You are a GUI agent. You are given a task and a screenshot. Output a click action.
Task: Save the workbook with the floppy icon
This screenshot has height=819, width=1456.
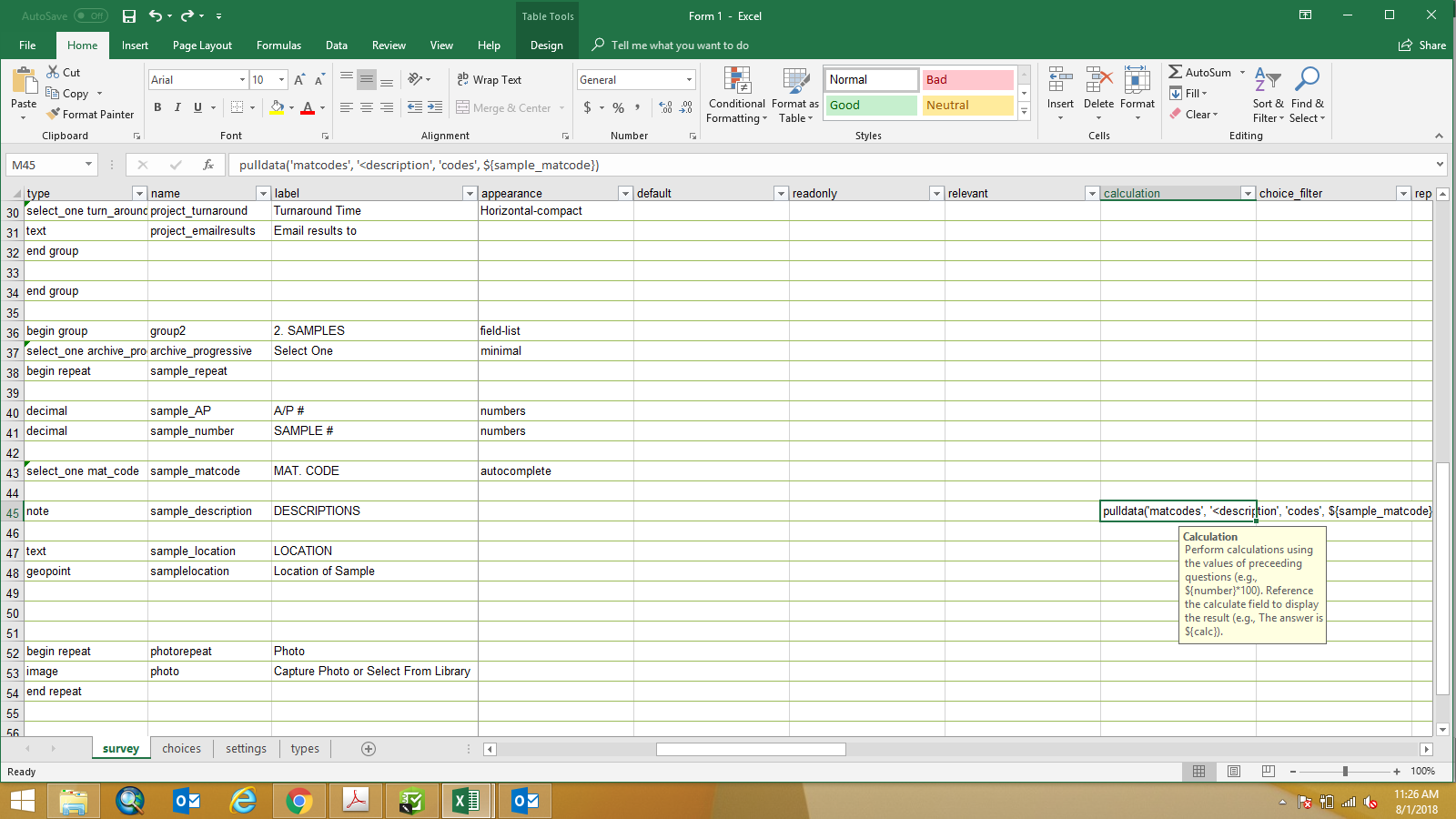click(129, 16)
